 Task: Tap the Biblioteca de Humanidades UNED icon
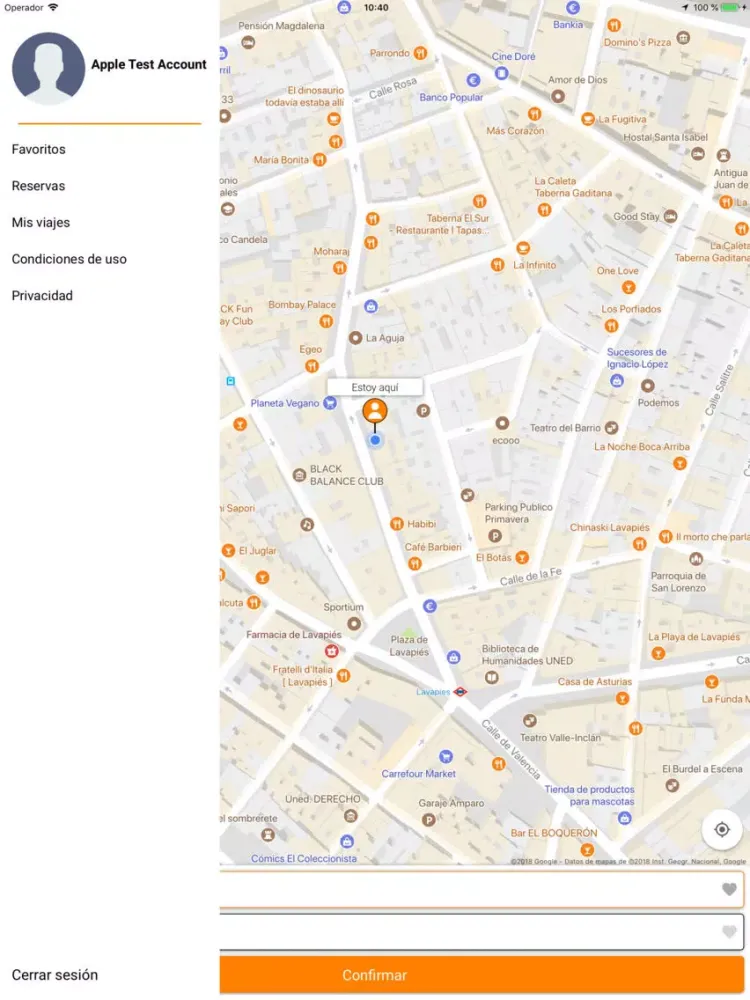pyautogui.click(x=492, y=677)
